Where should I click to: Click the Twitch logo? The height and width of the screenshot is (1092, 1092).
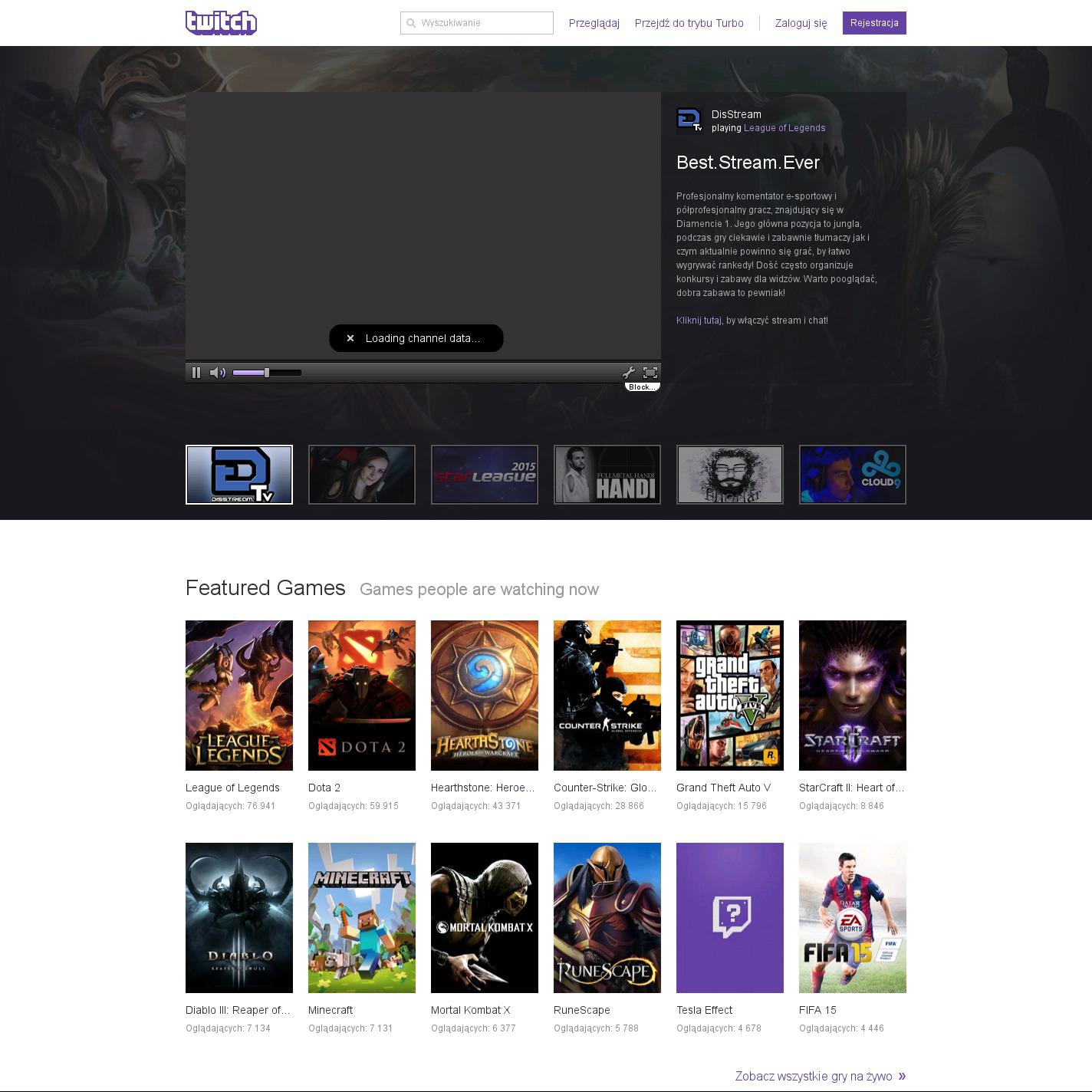pos(221,23)
